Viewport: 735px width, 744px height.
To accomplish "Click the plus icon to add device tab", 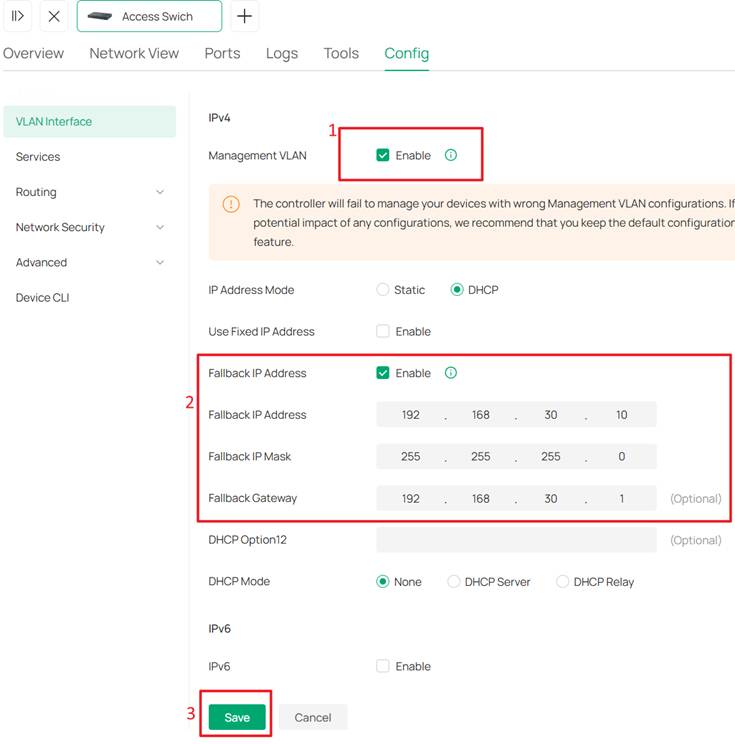I will pos(244,16).
